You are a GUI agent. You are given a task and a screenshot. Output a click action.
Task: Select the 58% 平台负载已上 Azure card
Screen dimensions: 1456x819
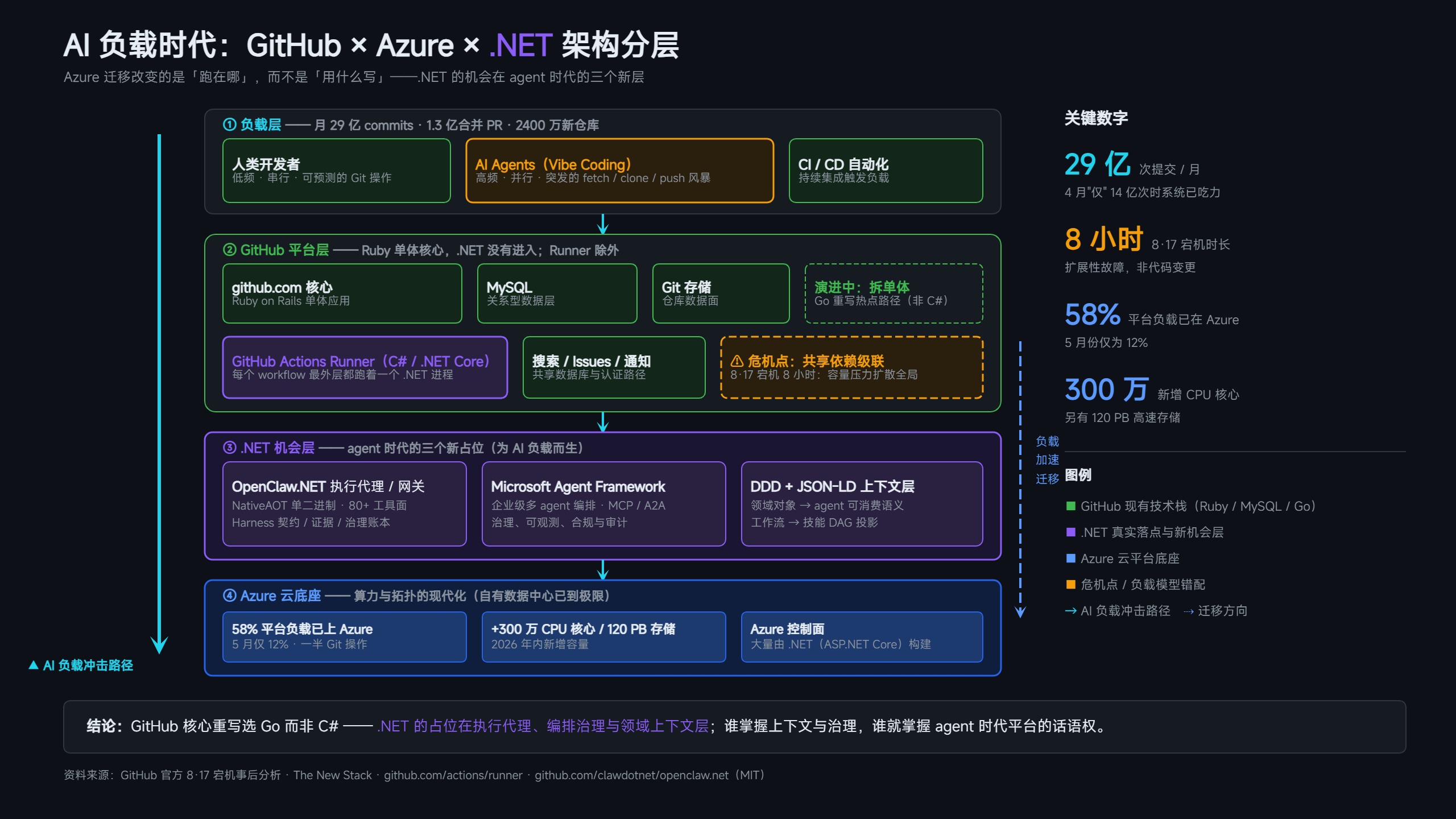point(345,637)
